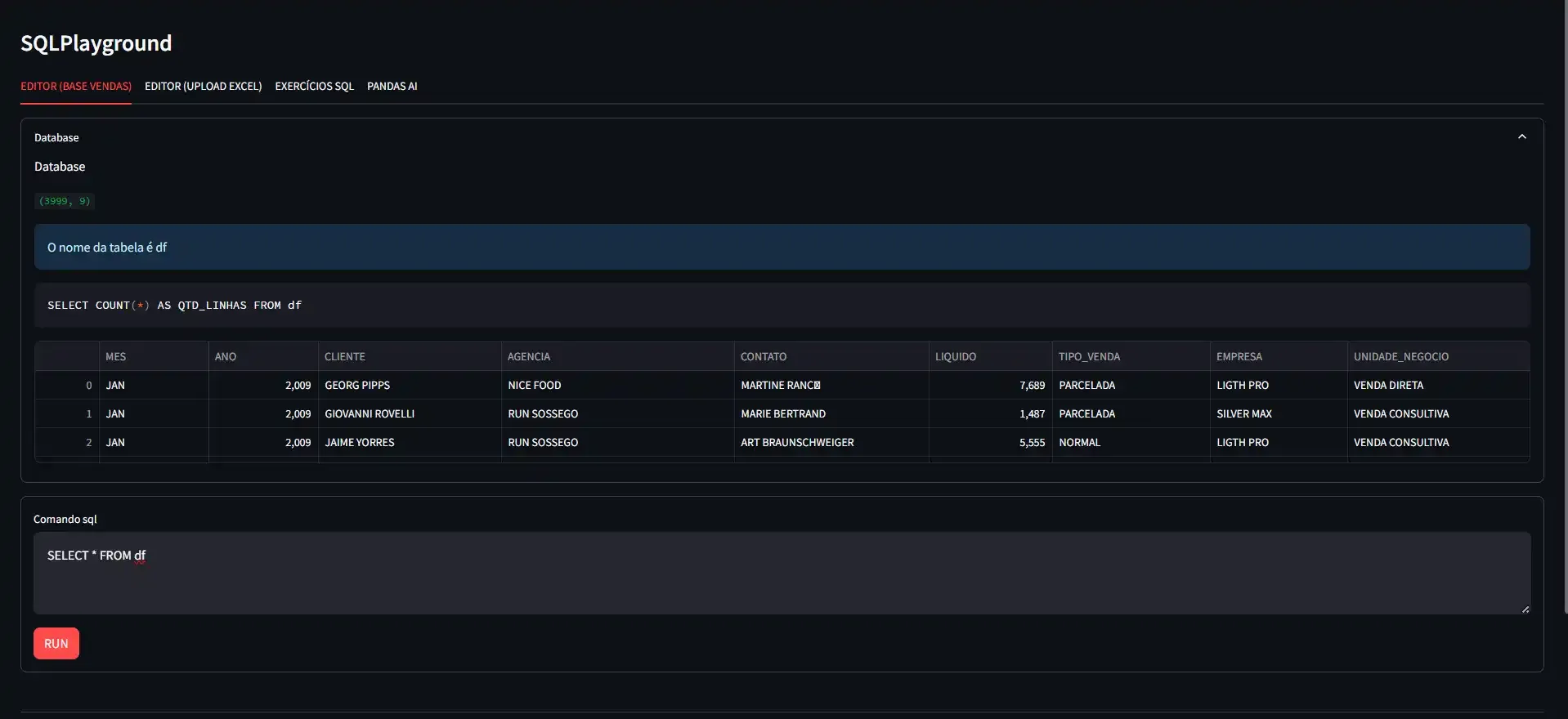1568x719 pixels.
Task: Grab the text area resize handle
Action: pos(1525,609)
